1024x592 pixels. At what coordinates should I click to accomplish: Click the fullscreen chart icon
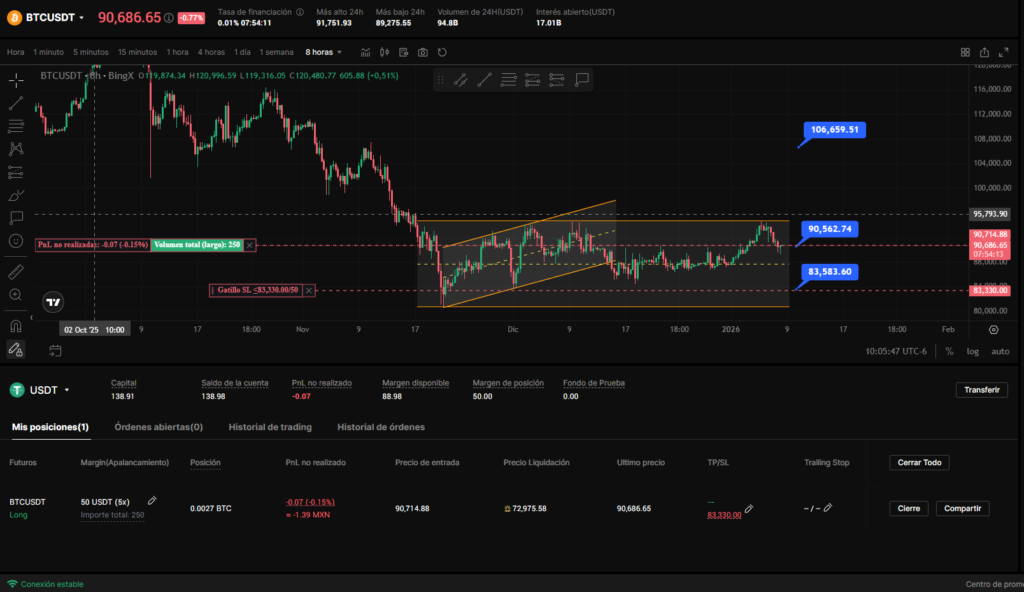click(x=1005, y=52)
